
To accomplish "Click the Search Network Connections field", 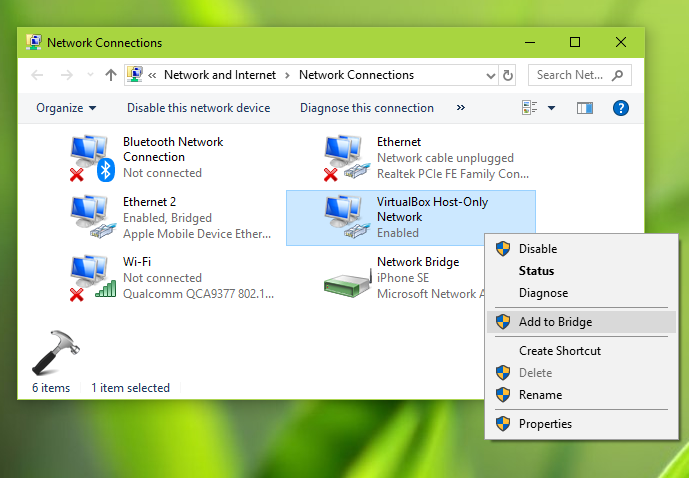I will click(x=570, y=75).
